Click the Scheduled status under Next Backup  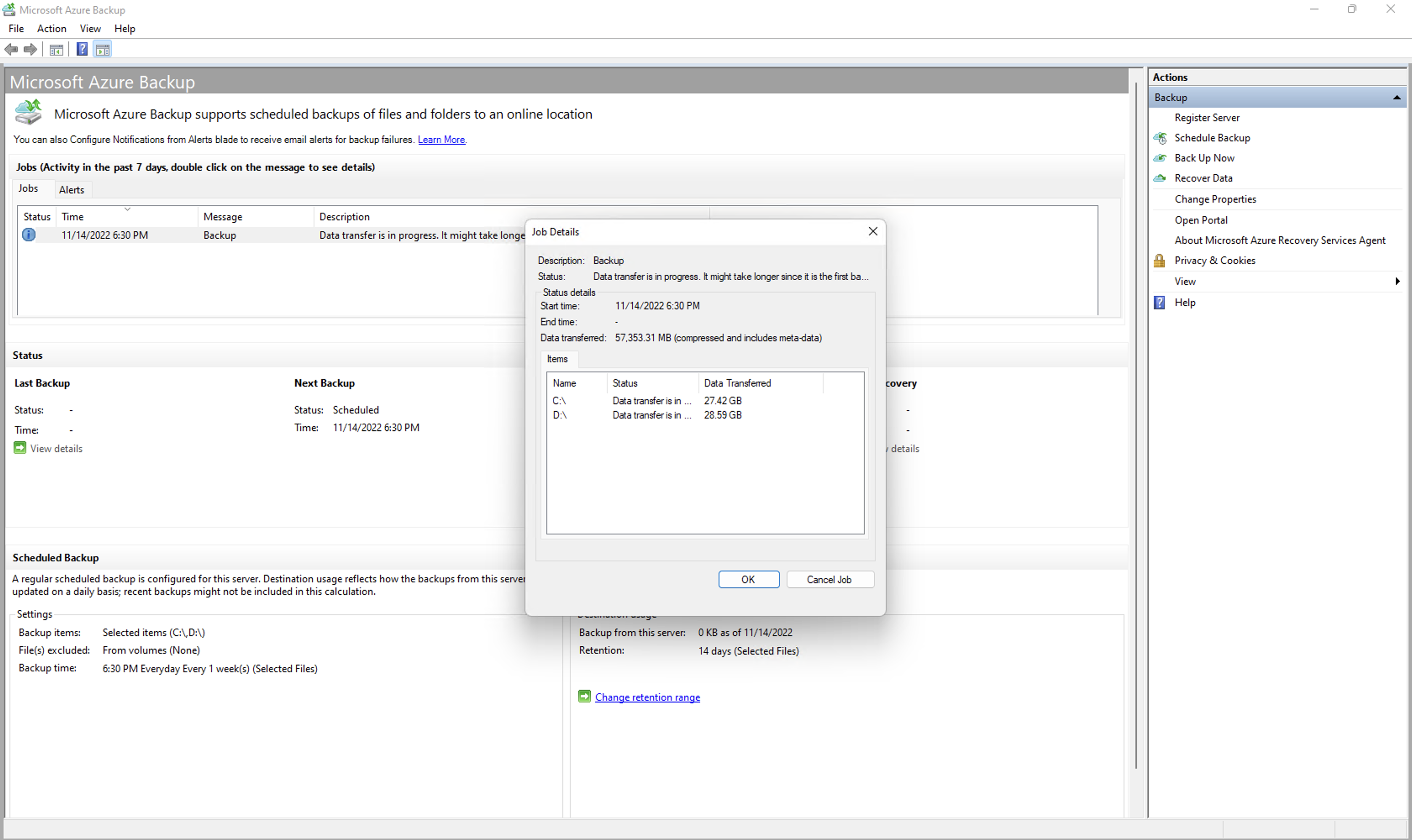tap(356, 410)
